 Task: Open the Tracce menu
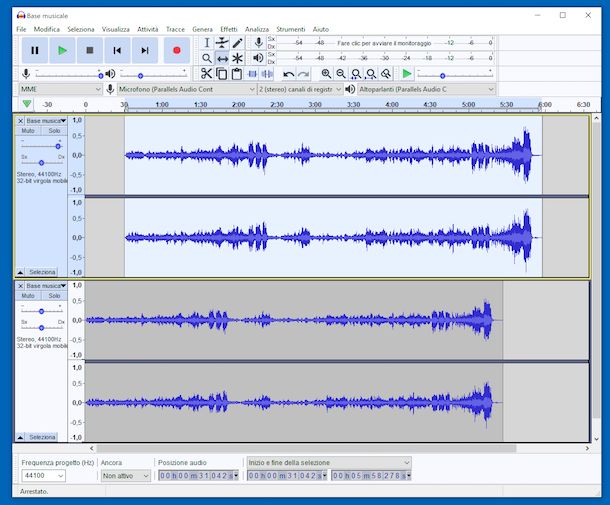(x=175, y=29)
